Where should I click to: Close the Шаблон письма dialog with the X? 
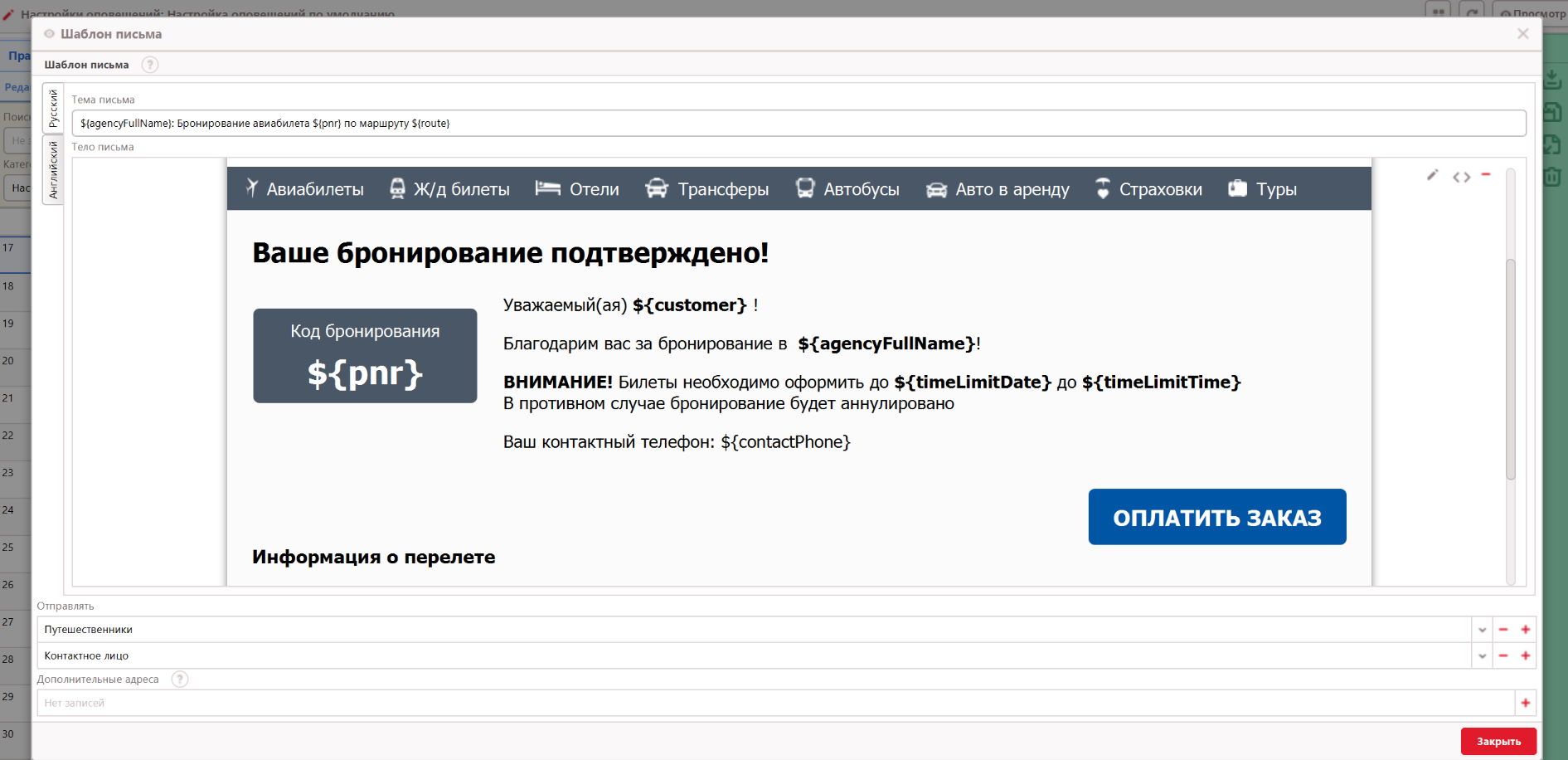[x=1522, y=34]
